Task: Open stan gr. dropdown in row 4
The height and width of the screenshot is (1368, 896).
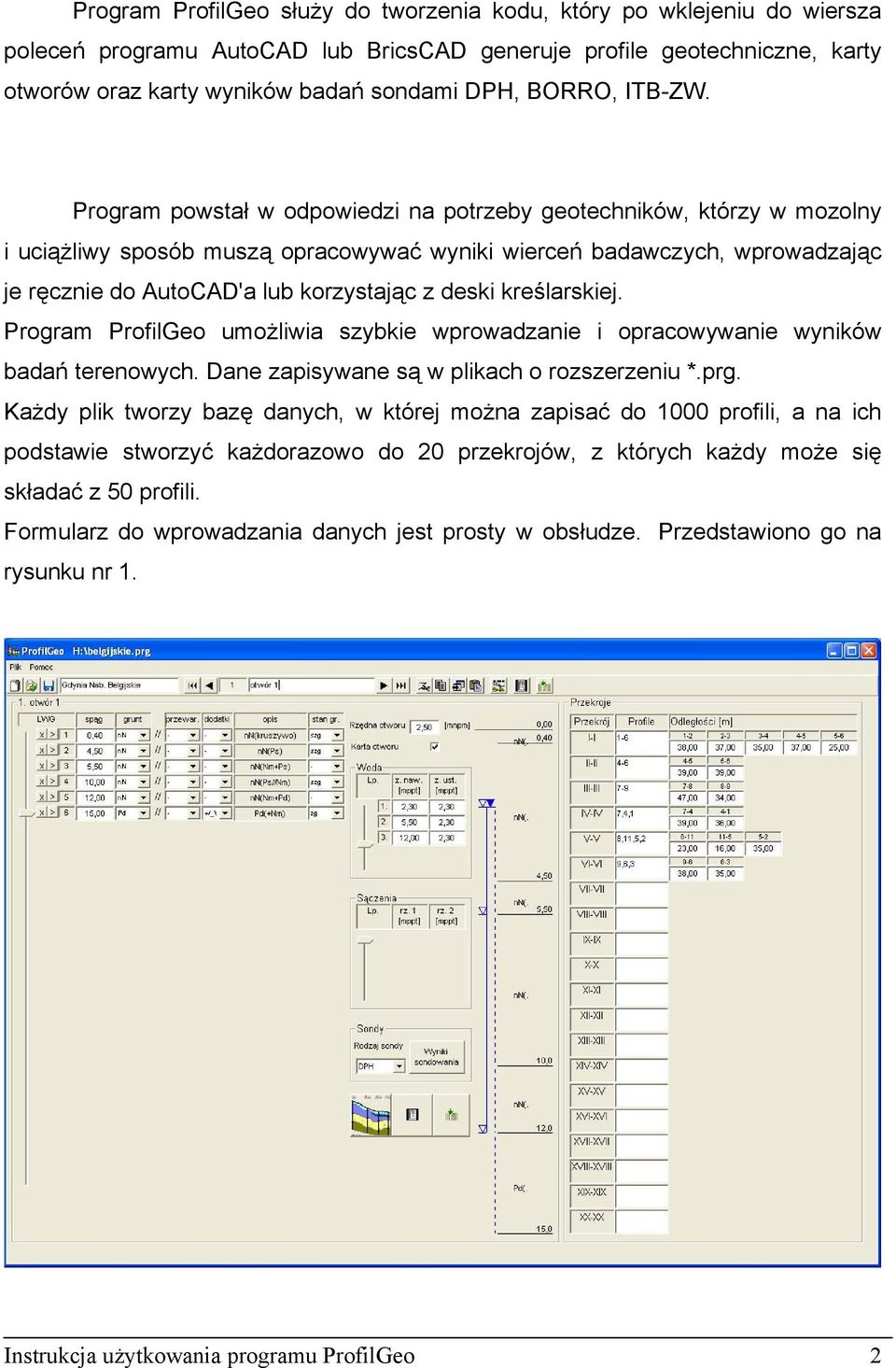Action: 337,782
